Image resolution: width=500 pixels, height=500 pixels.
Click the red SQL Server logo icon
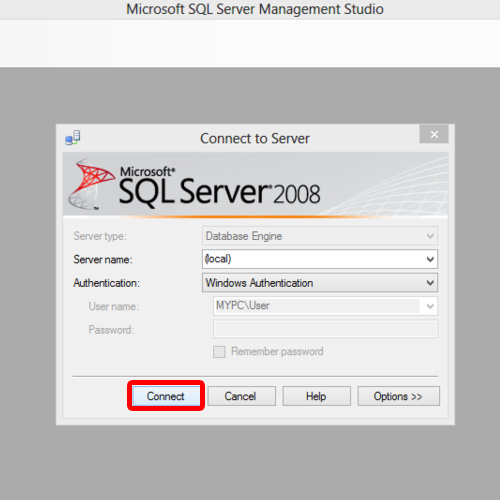pyautogui.click(x=92, y=183)
